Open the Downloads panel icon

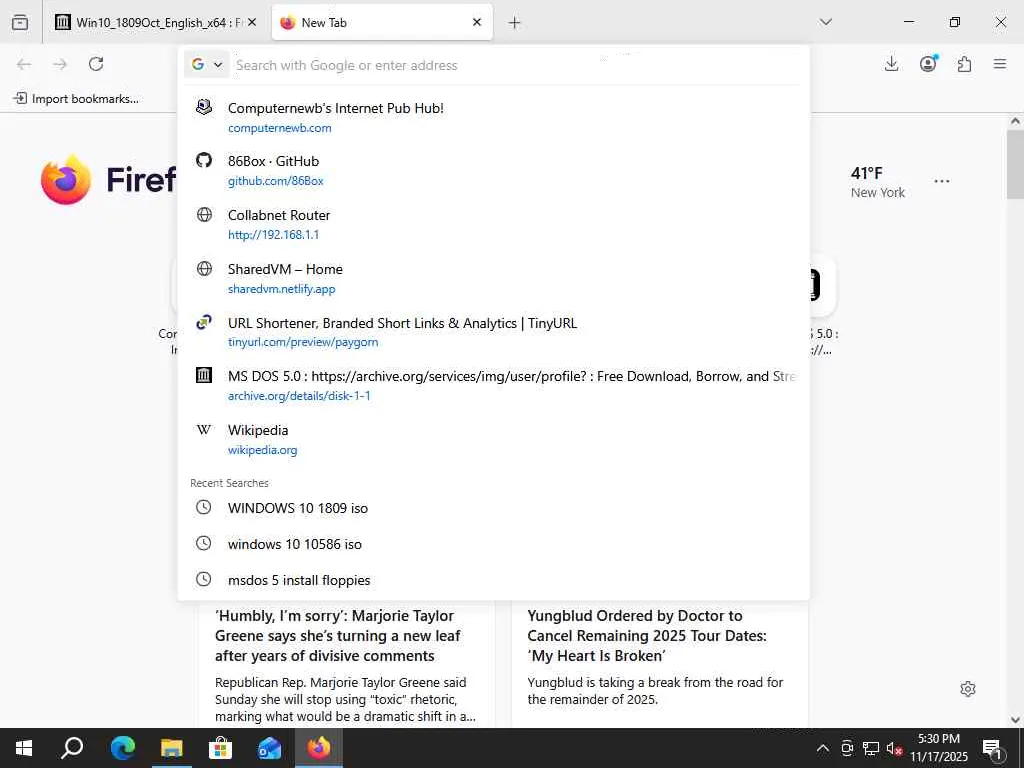pyautogui.click(x=891, y=64)
